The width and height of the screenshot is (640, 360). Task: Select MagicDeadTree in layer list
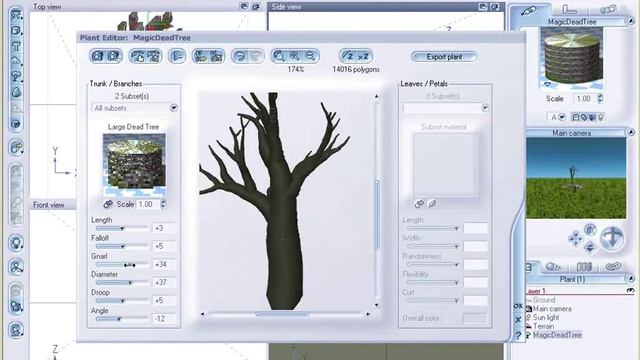(x=557, y=335)
